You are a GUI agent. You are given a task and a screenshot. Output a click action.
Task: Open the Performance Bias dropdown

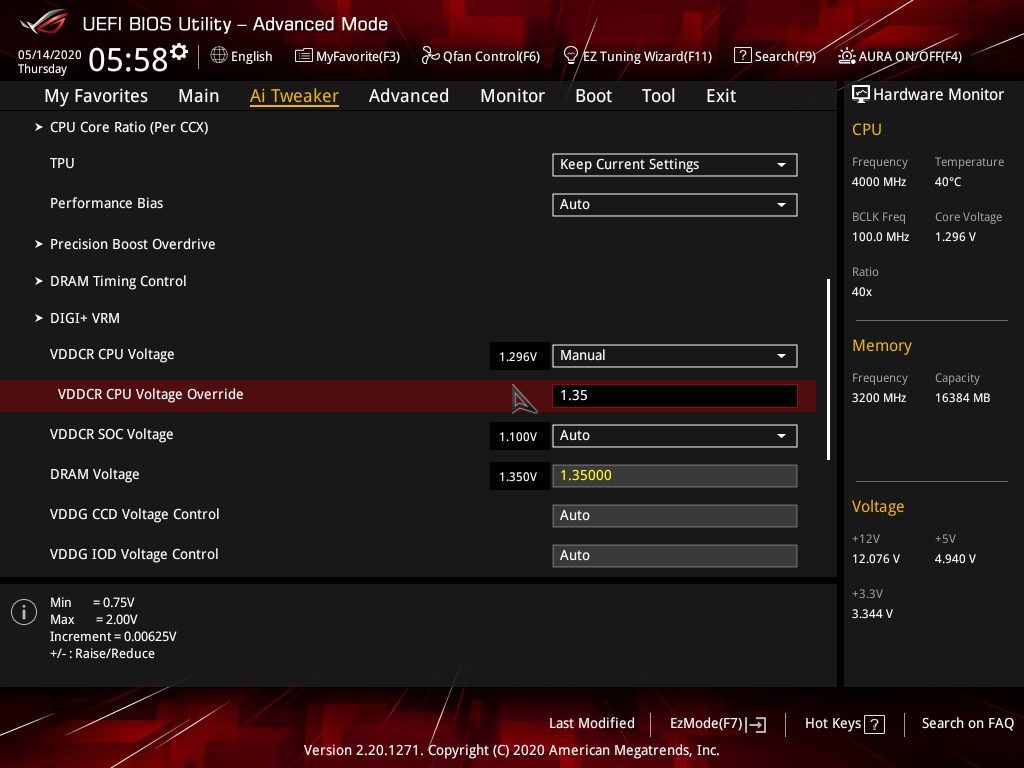(675, 204)
